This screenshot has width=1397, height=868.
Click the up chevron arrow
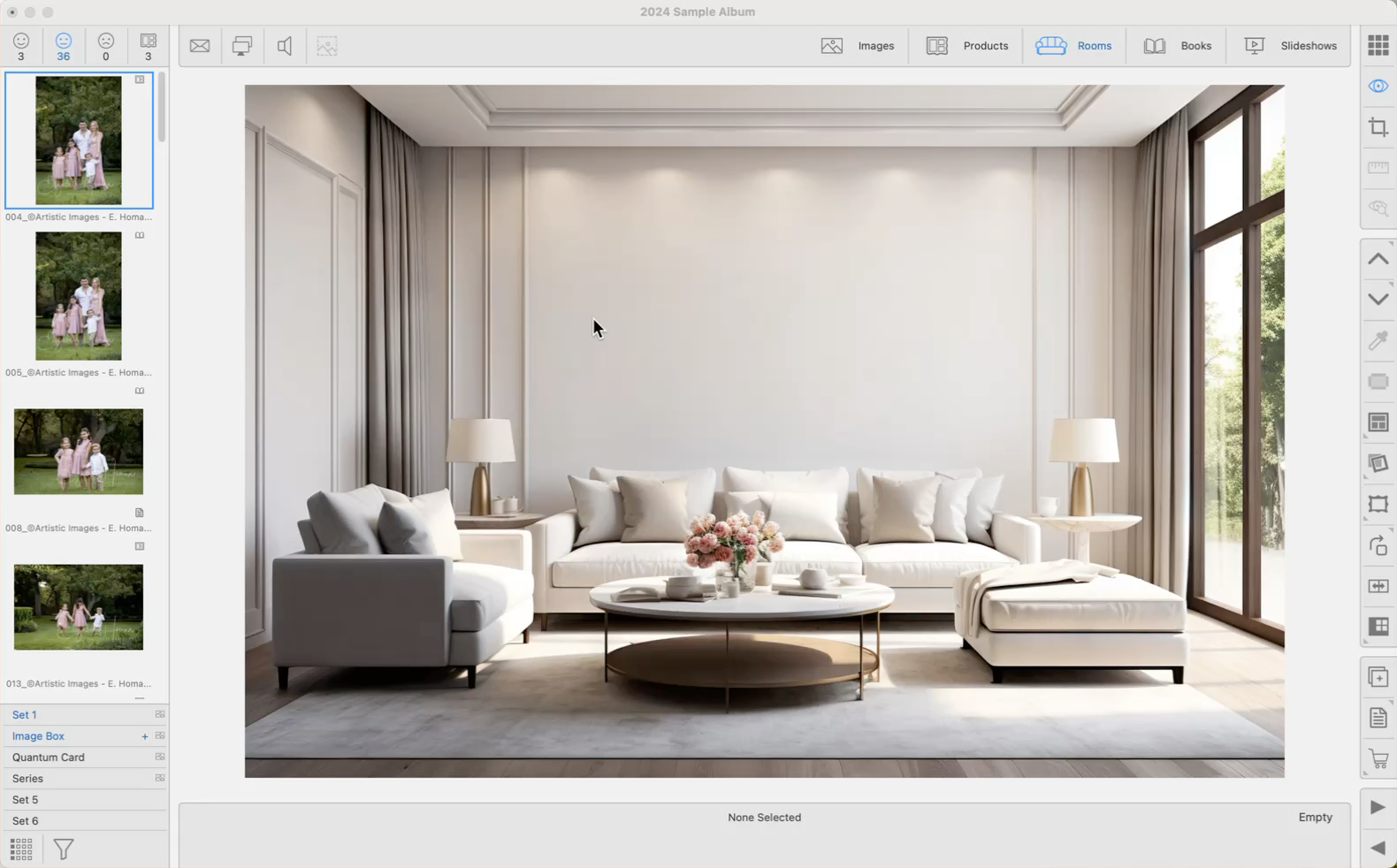click(x=1378, y=259)
